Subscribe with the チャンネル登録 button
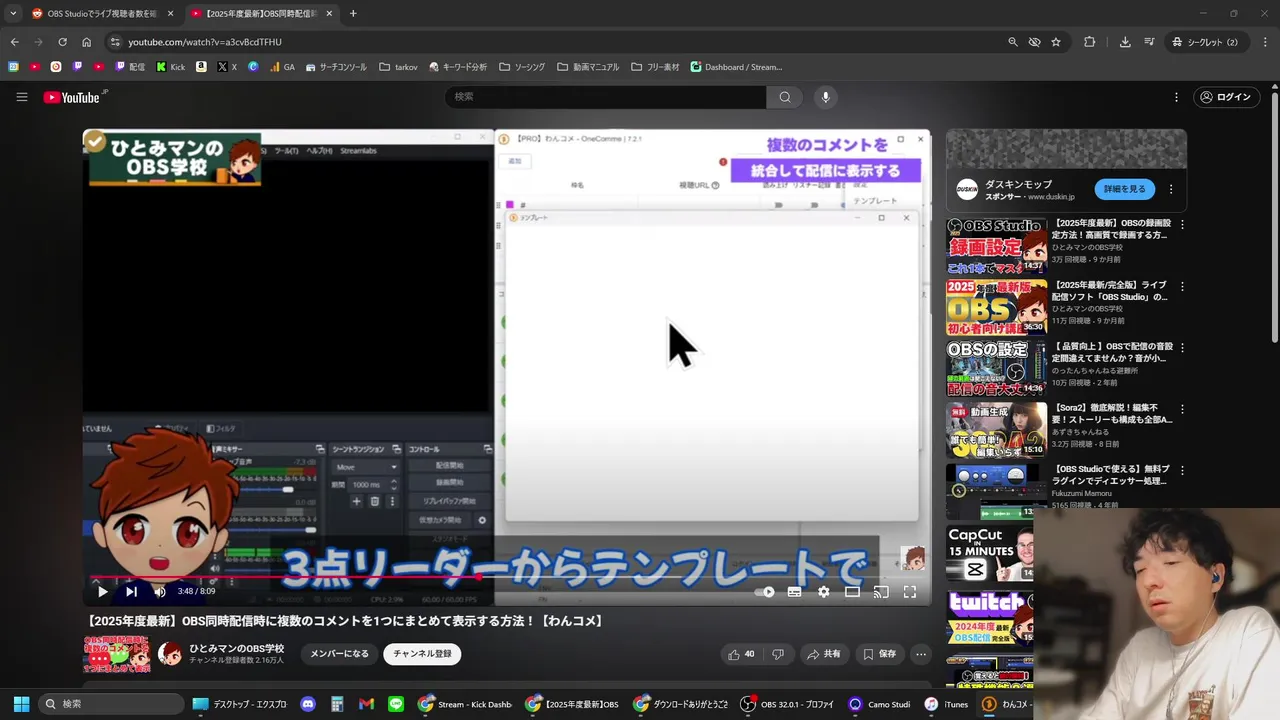This screenshot has height=720, width=1280. point(422,654)
